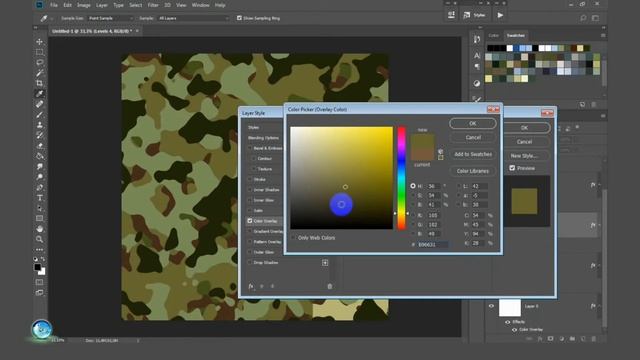Click OK in the Color Picker dialog

(473, 123)
